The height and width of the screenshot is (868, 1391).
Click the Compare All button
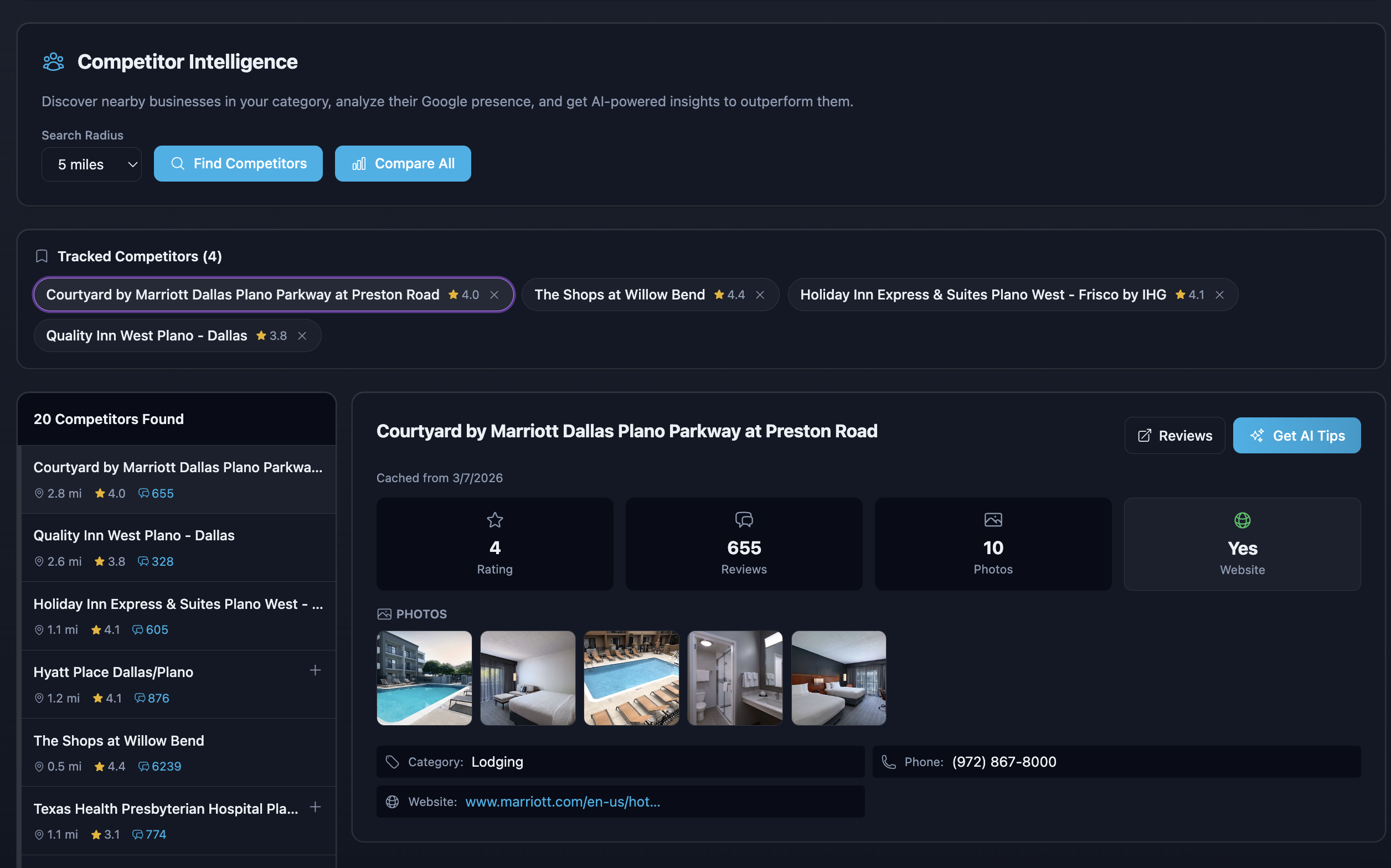[403, 164]
